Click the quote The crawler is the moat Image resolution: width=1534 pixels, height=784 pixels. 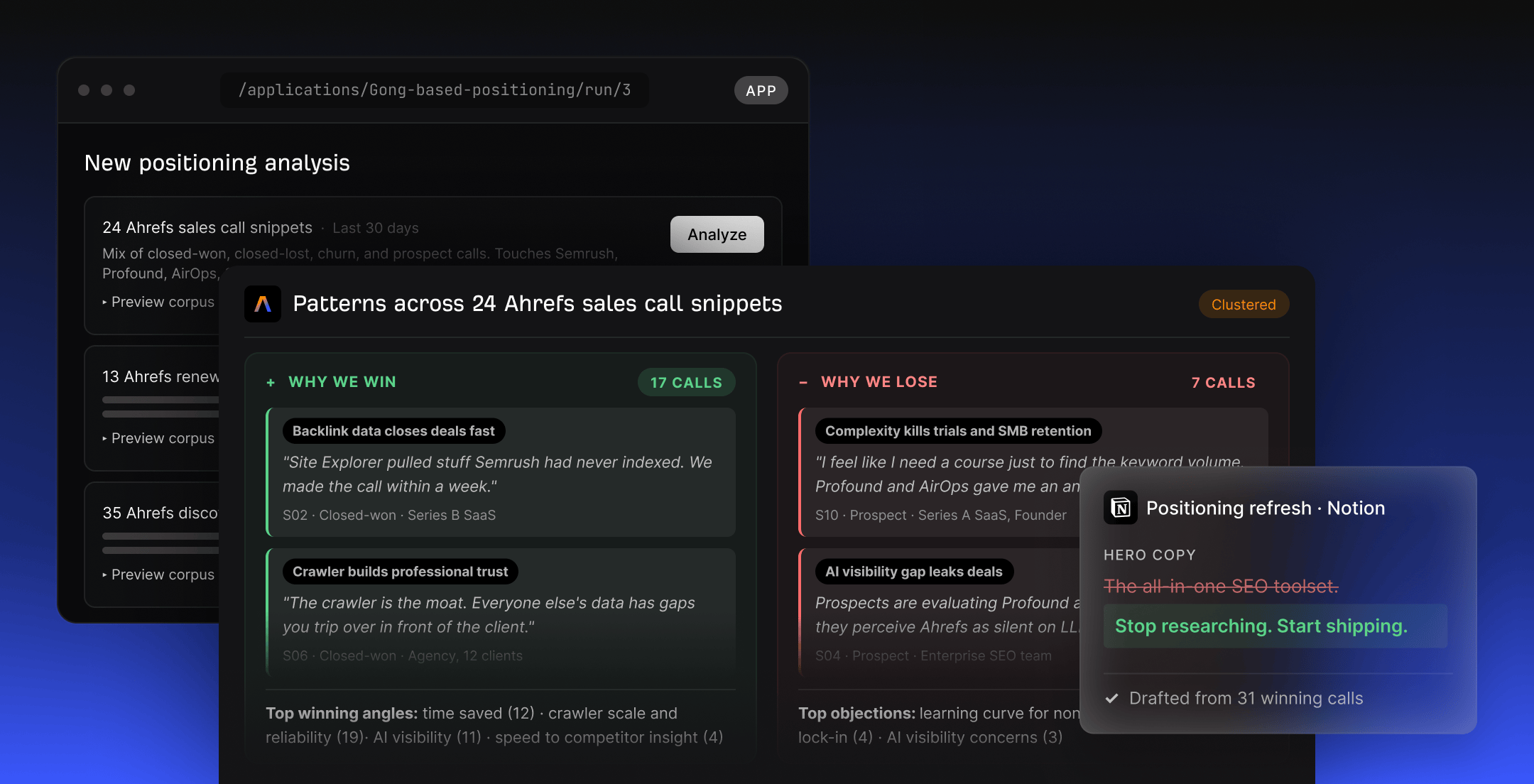pos(489,614)
